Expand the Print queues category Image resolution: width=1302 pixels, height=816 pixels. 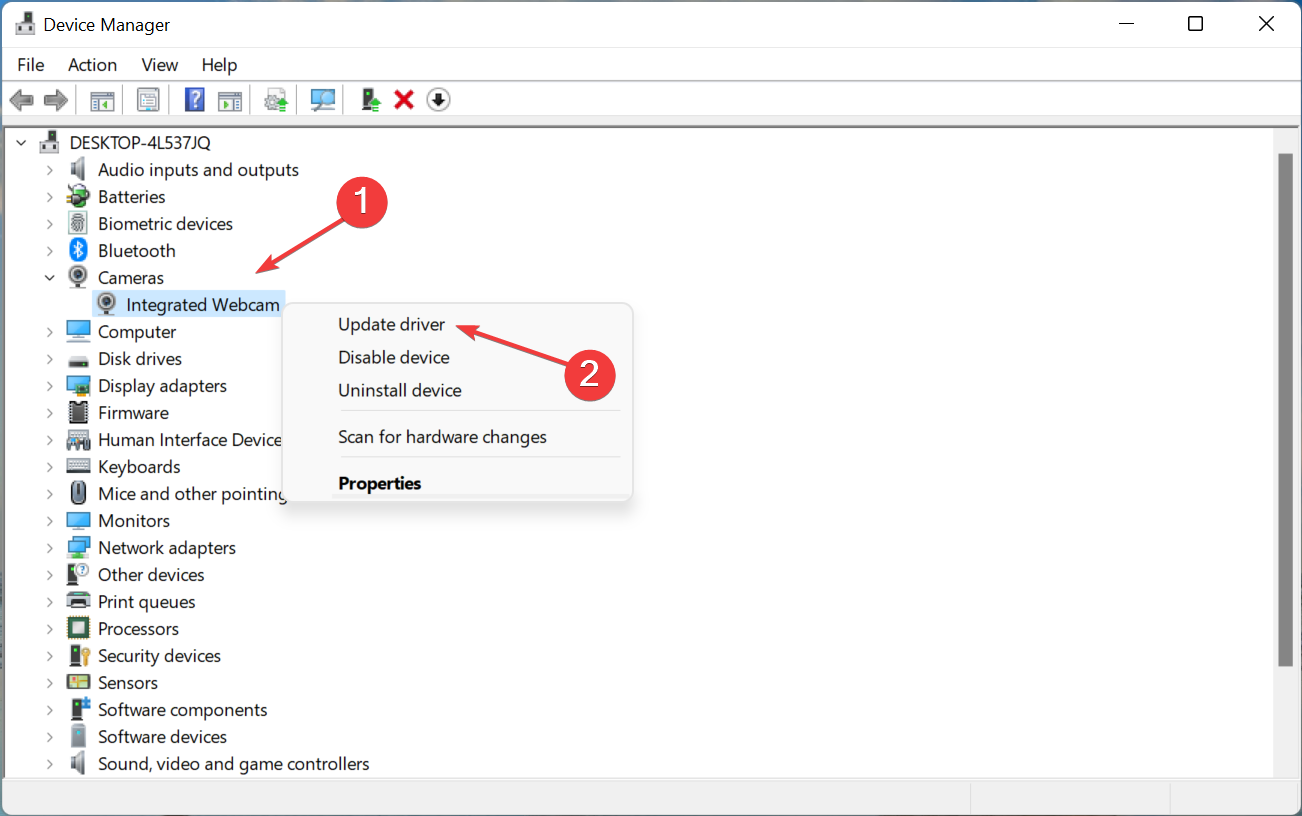(50, 601)
